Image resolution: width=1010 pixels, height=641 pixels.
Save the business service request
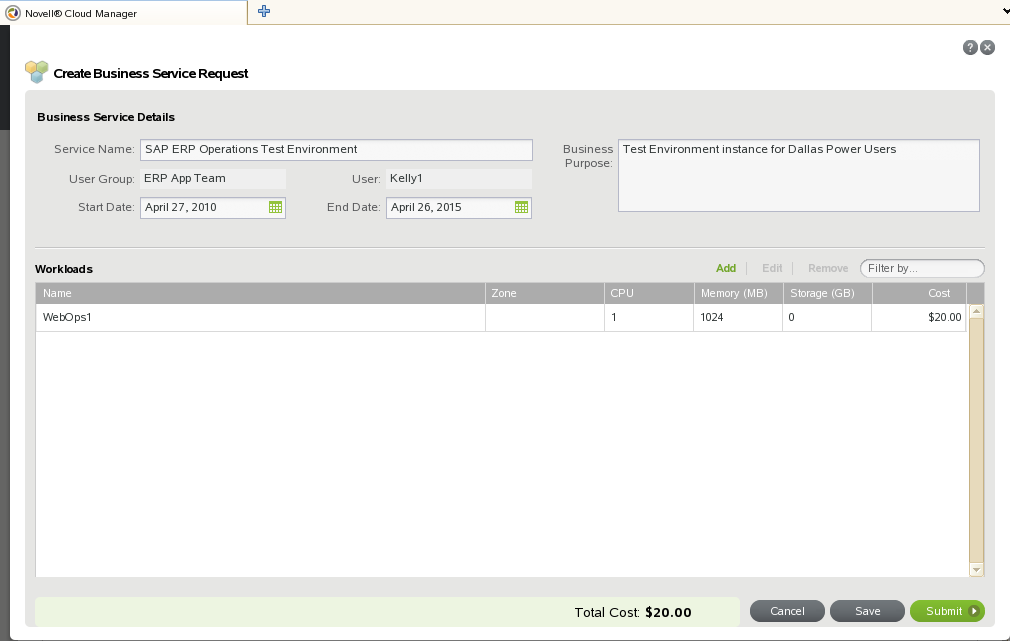pyautogui.click(x=867, y=611)
